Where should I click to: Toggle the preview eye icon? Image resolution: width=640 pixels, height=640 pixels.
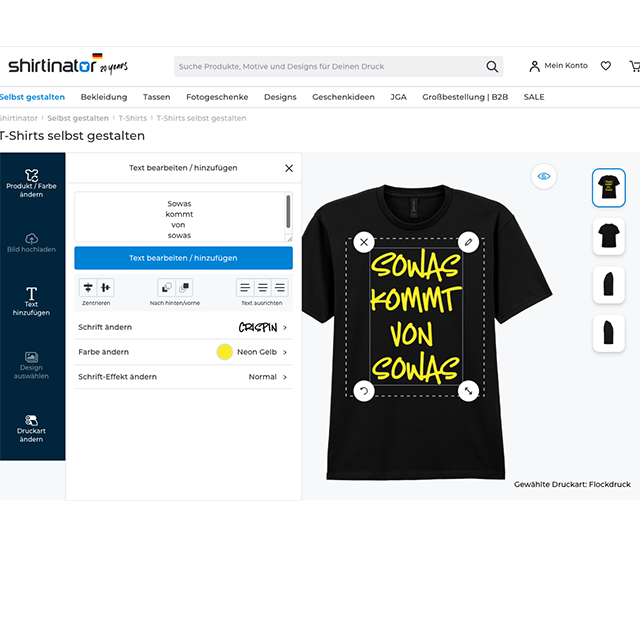click(543, 177)
